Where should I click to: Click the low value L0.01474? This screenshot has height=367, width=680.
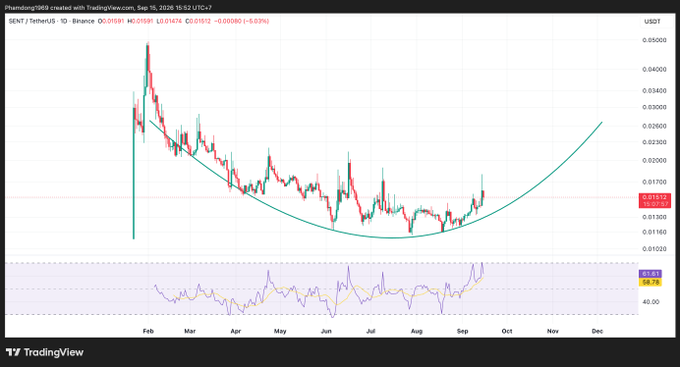[169, 21]
